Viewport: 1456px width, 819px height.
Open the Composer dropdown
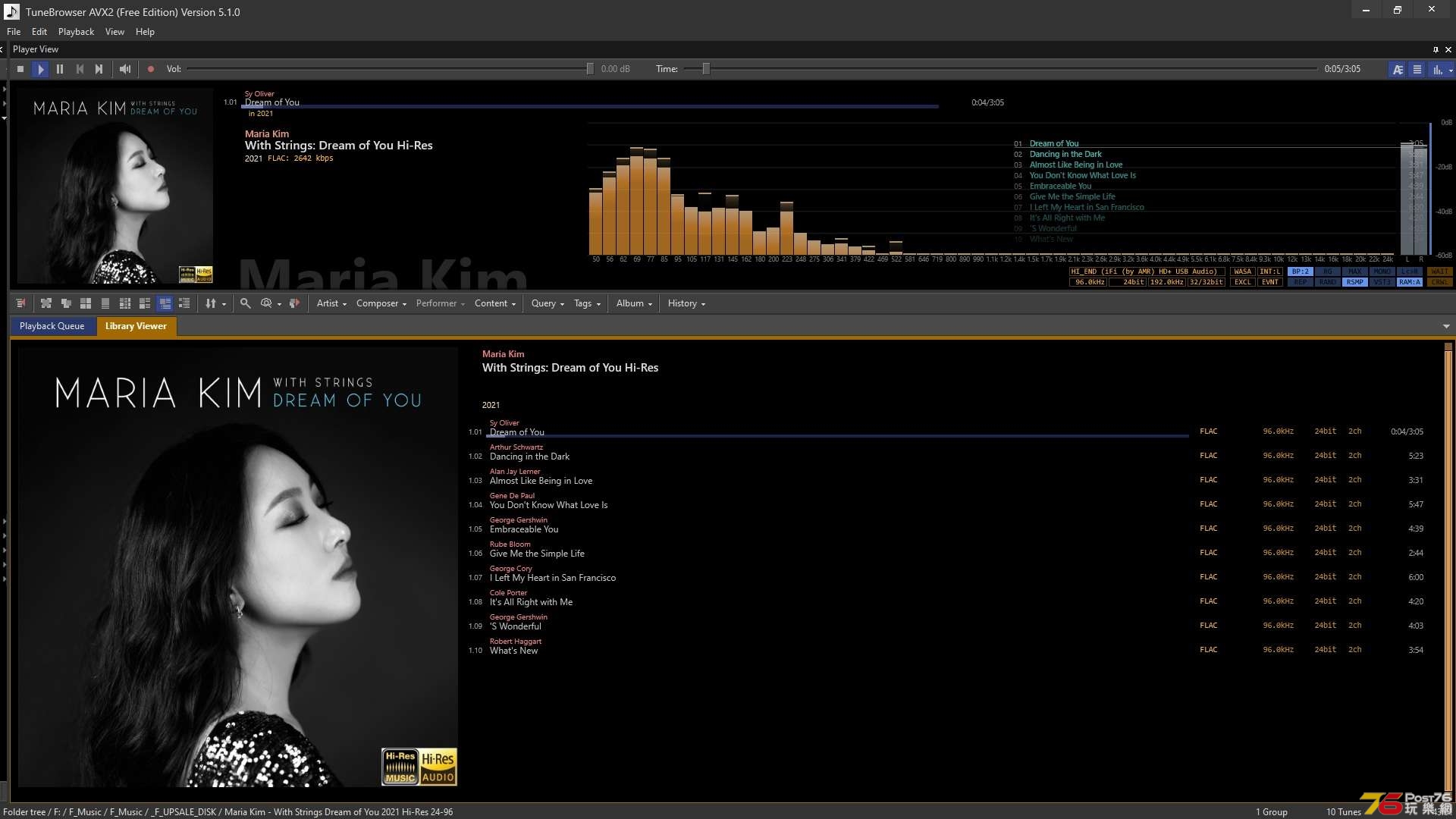[x=381, y=303]
